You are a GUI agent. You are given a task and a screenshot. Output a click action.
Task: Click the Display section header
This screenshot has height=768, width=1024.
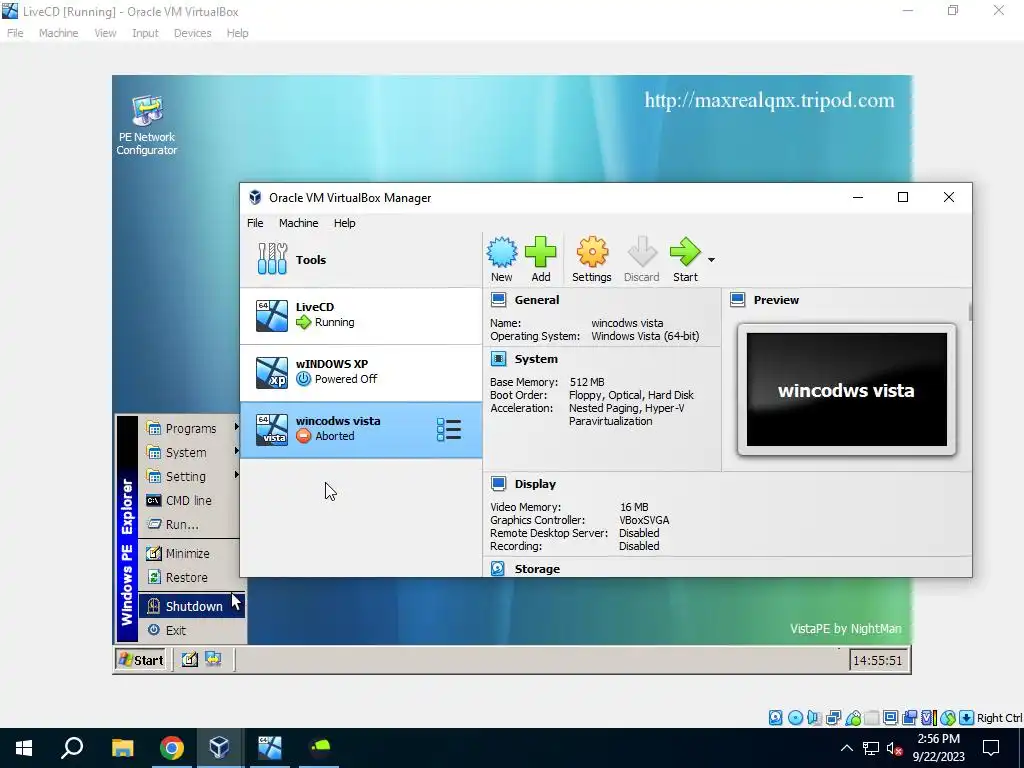(535, 485)
